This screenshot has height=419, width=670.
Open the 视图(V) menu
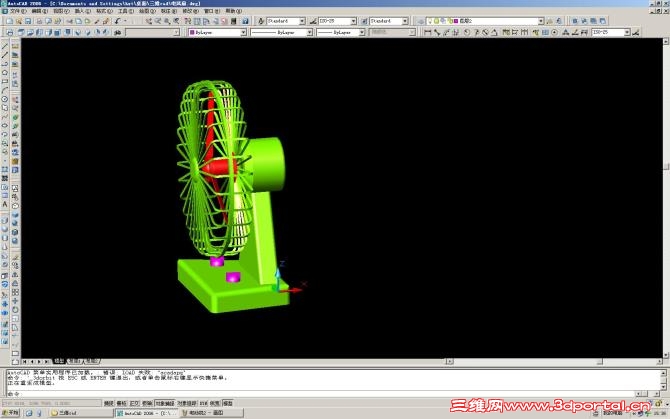coord(61,11)
